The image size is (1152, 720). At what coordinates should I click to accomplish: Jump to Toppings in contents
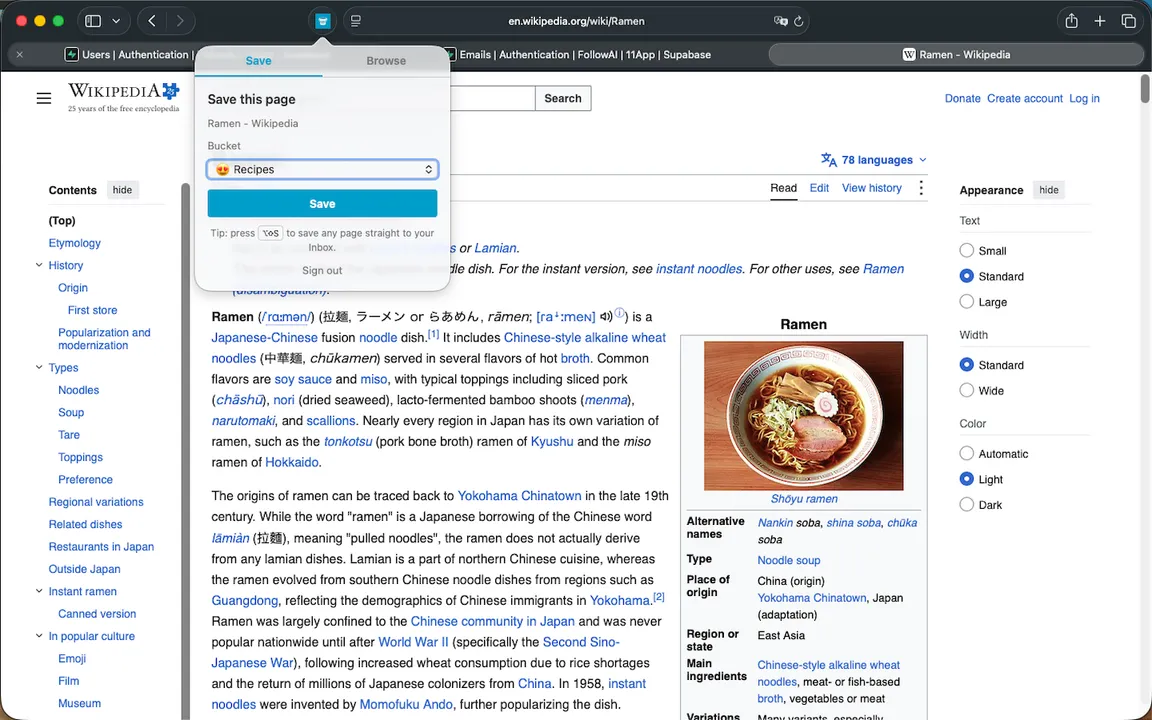80,457
